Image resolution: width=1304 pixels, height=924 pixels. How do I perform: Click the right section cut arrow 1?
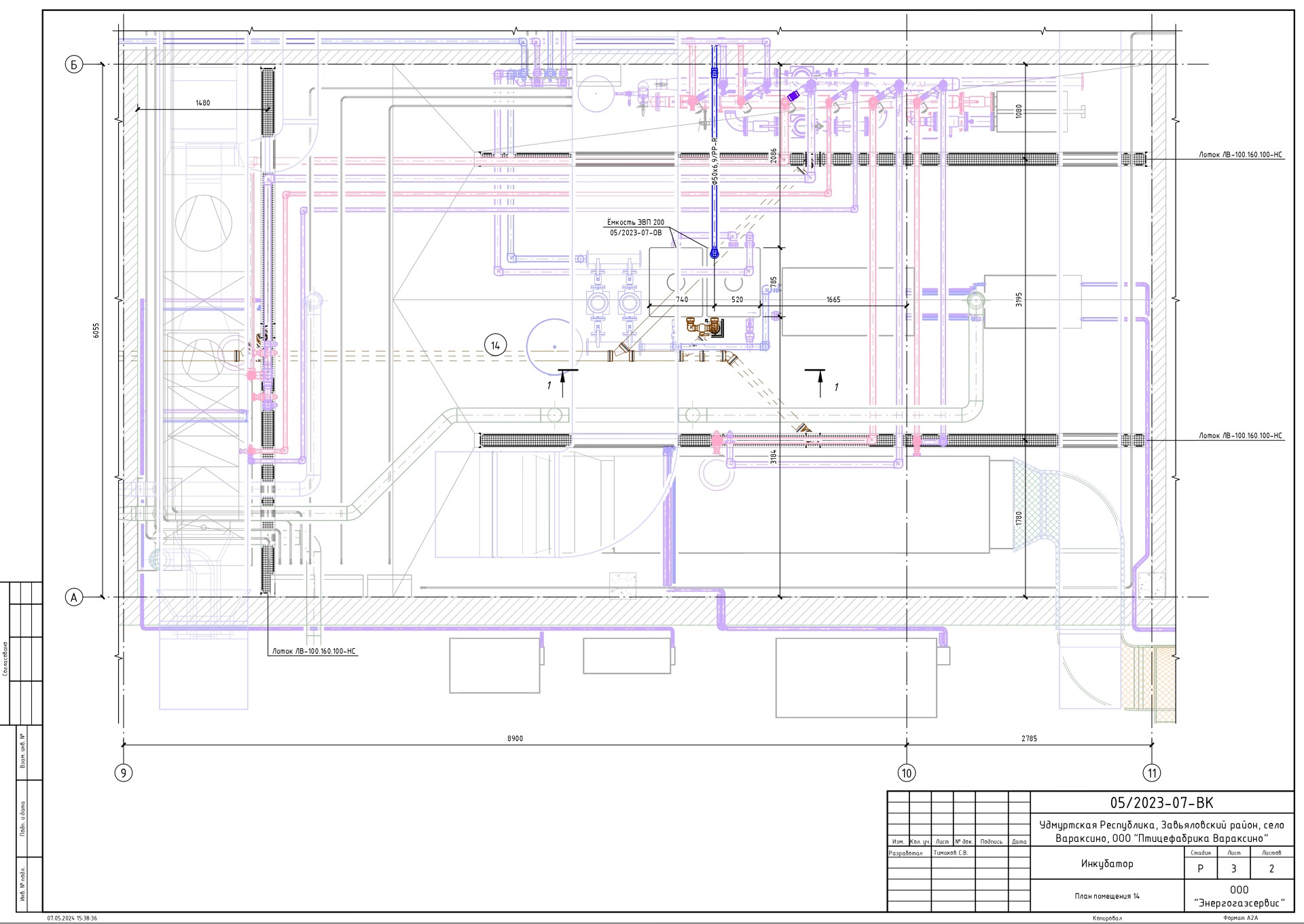point(820,383)
